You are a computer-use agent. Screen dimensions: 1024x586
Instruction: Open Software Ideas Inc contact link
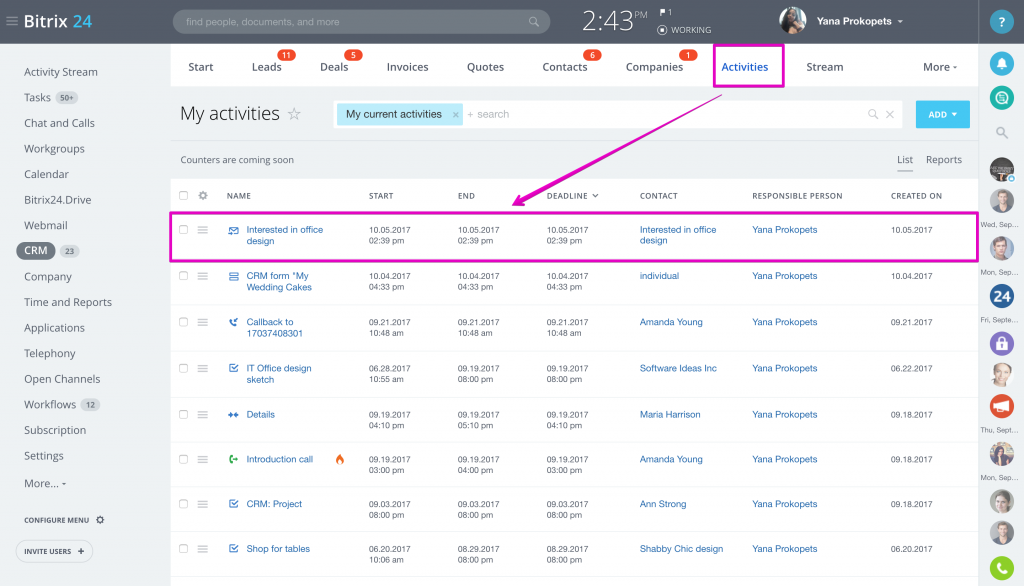click(678, 368)
